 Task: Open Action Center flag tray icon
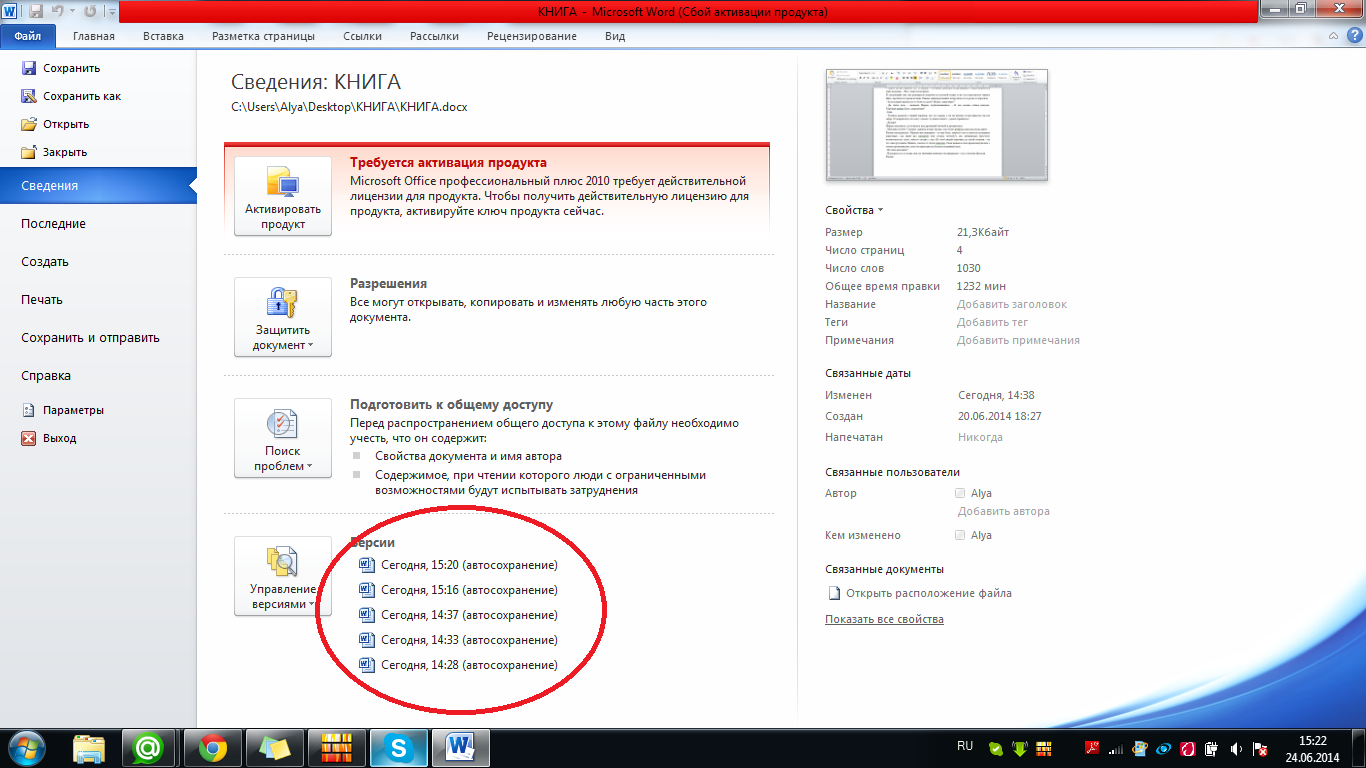1262,748
